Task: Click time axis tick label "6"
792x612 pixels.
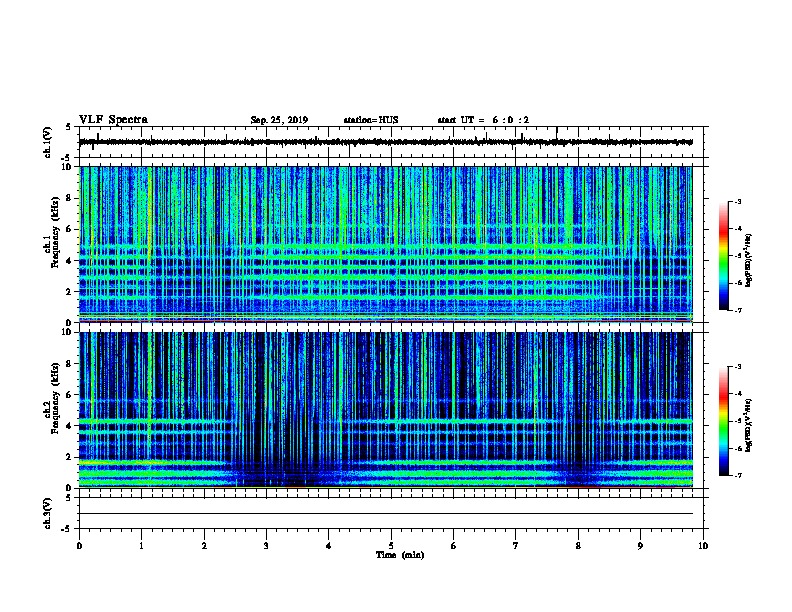Action: [x=454, y=546]
